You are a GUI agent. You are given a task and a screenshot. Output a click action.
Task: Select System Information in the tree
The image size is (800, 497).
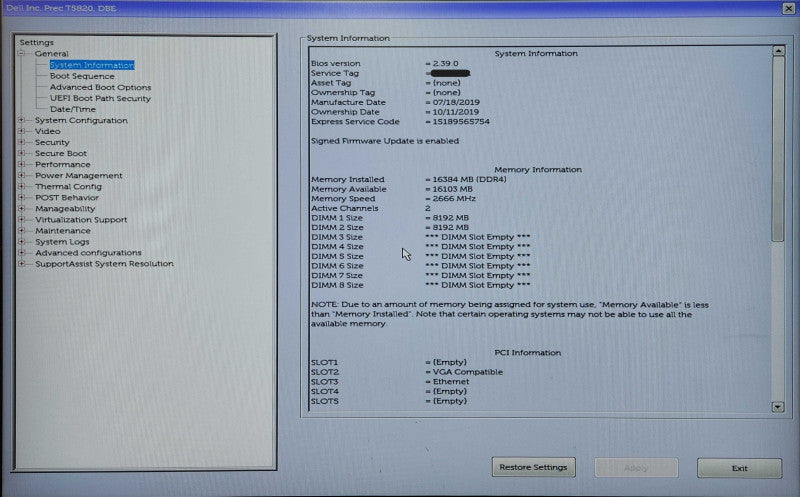pyautogui.click(x=92, y=65)
